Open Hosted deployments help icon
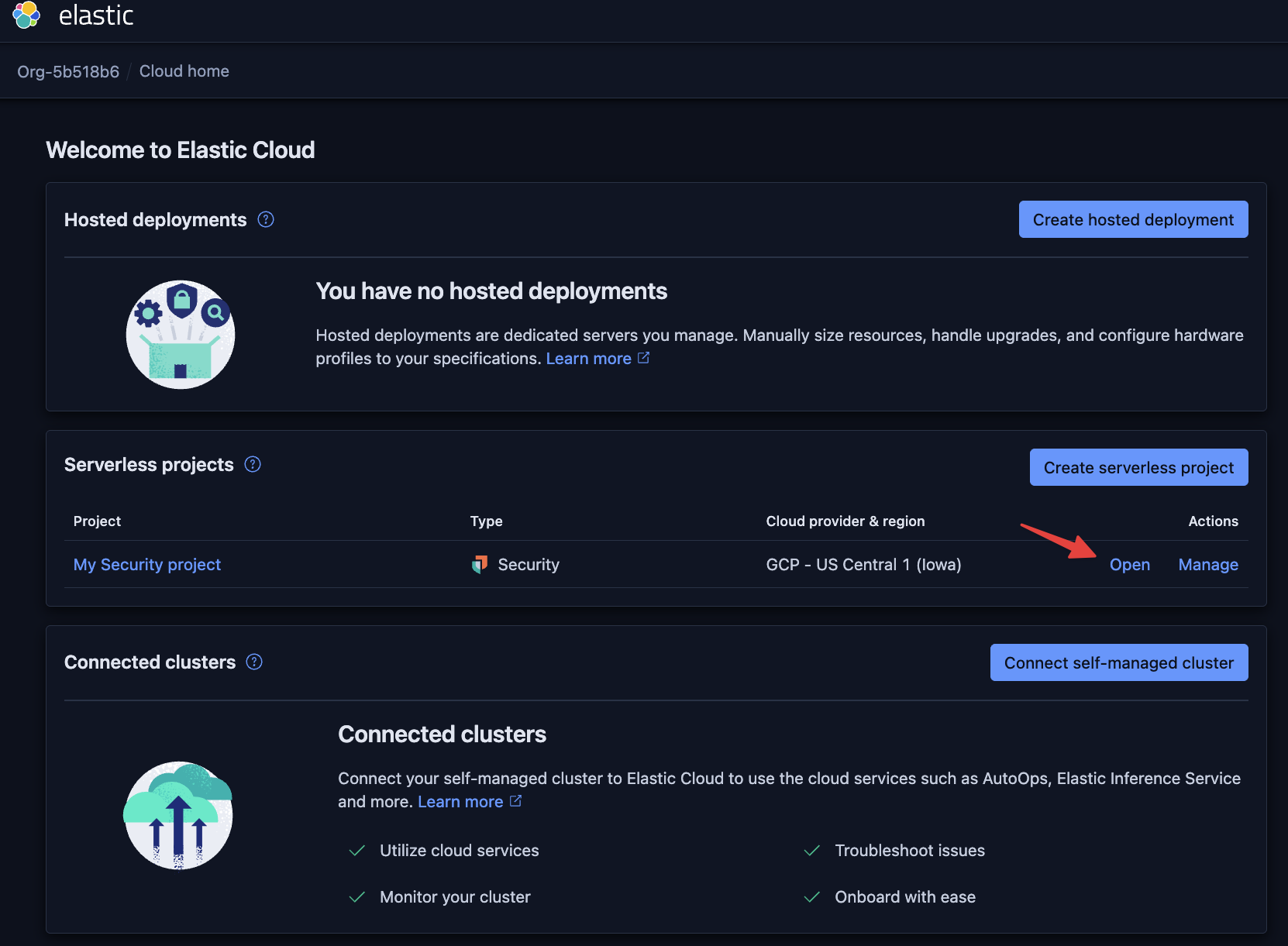The image size is (1288, 946). 266,220
